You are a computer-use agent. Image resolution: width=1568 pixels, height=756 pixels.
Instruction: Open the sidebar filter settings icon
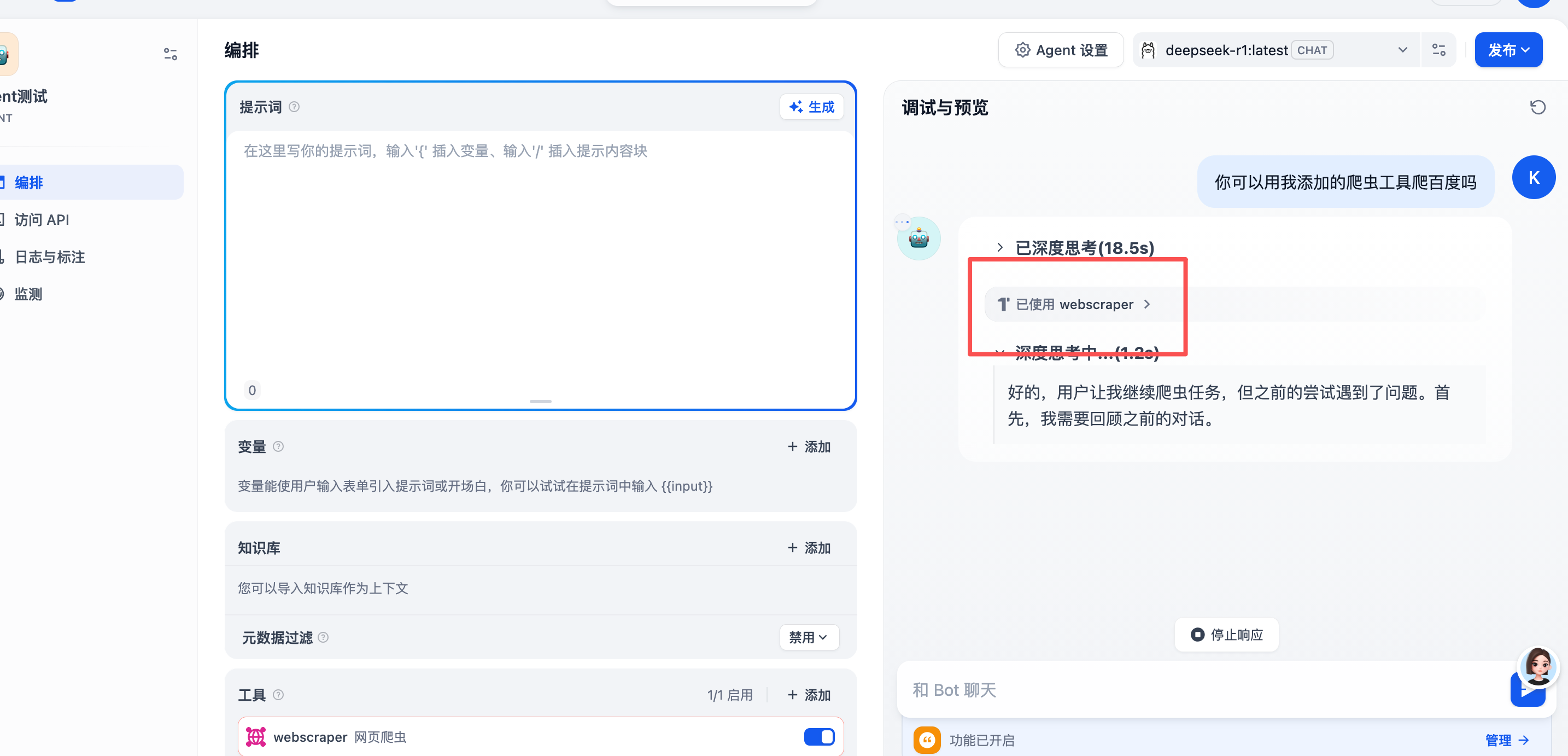coord(171,54)
